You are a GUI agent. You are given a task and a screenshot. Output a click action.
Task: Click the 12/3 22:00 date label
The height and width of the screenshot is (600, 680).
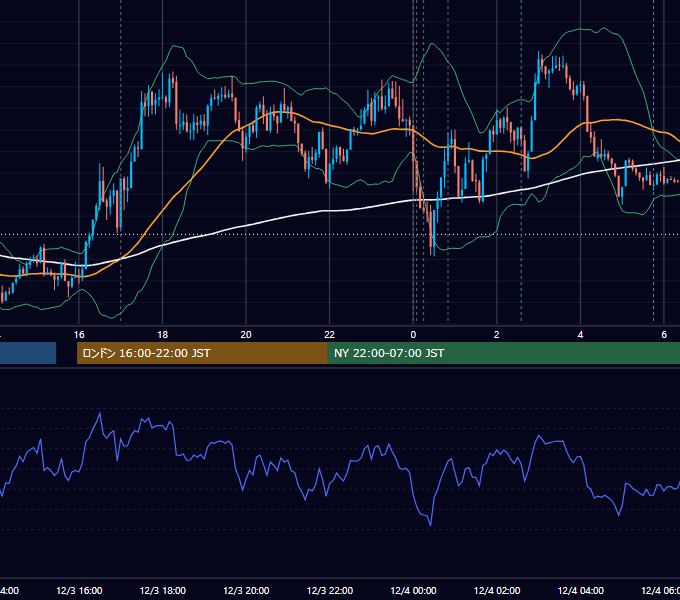(330, 590)
